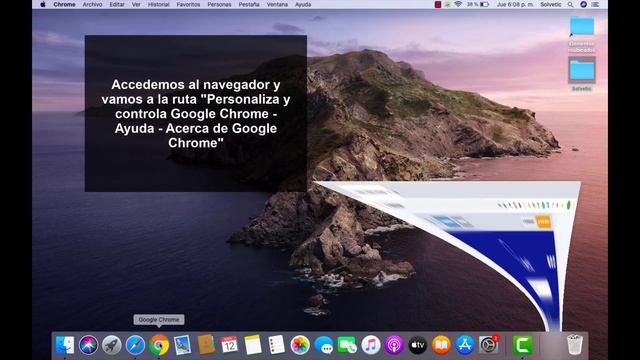
Task: Open Launchpad rocket icon in Dock
Action: pos(112,345)
